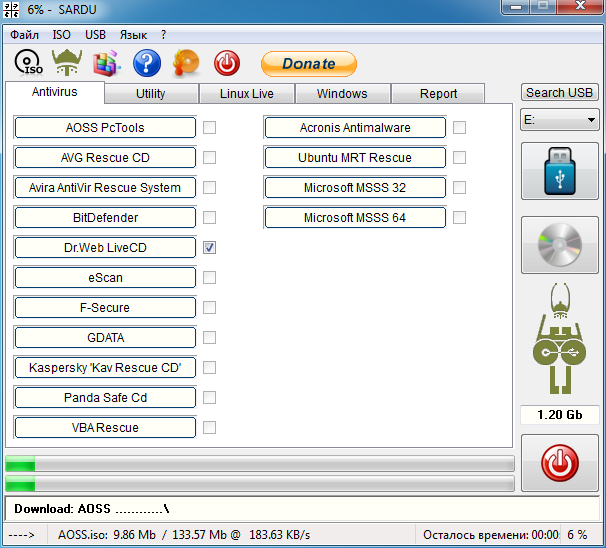Click the Microsoft MSSS 64 button
This screenshot has width=606, height=548.
(x=355, y=218)
